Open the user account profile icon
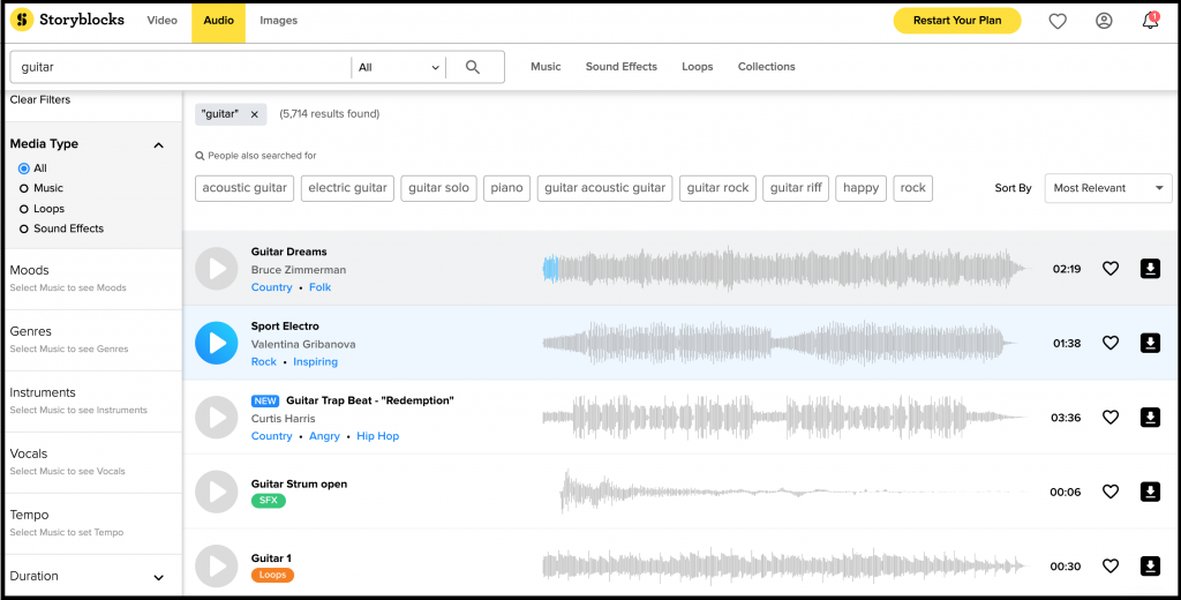The image size is (1181, 600). pos(1104,21)
